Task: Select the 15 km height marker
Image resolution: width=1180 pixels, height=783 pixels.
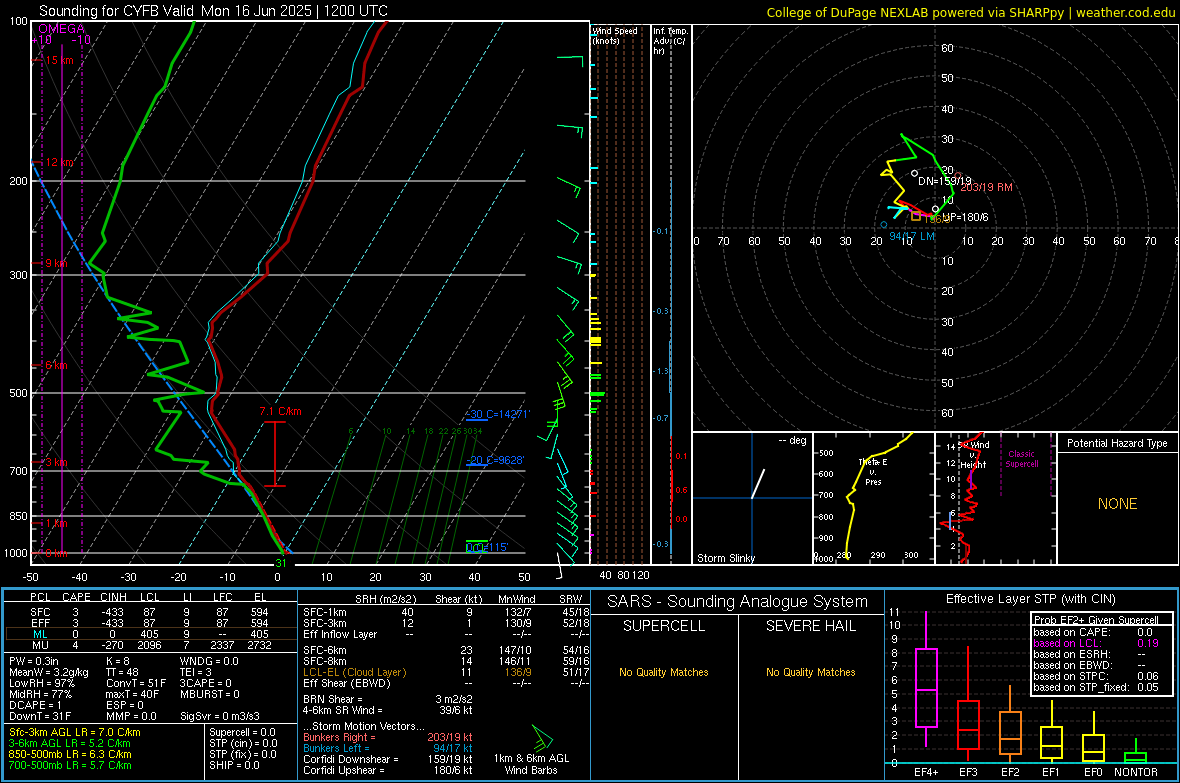Action: (x=59, y=60)
